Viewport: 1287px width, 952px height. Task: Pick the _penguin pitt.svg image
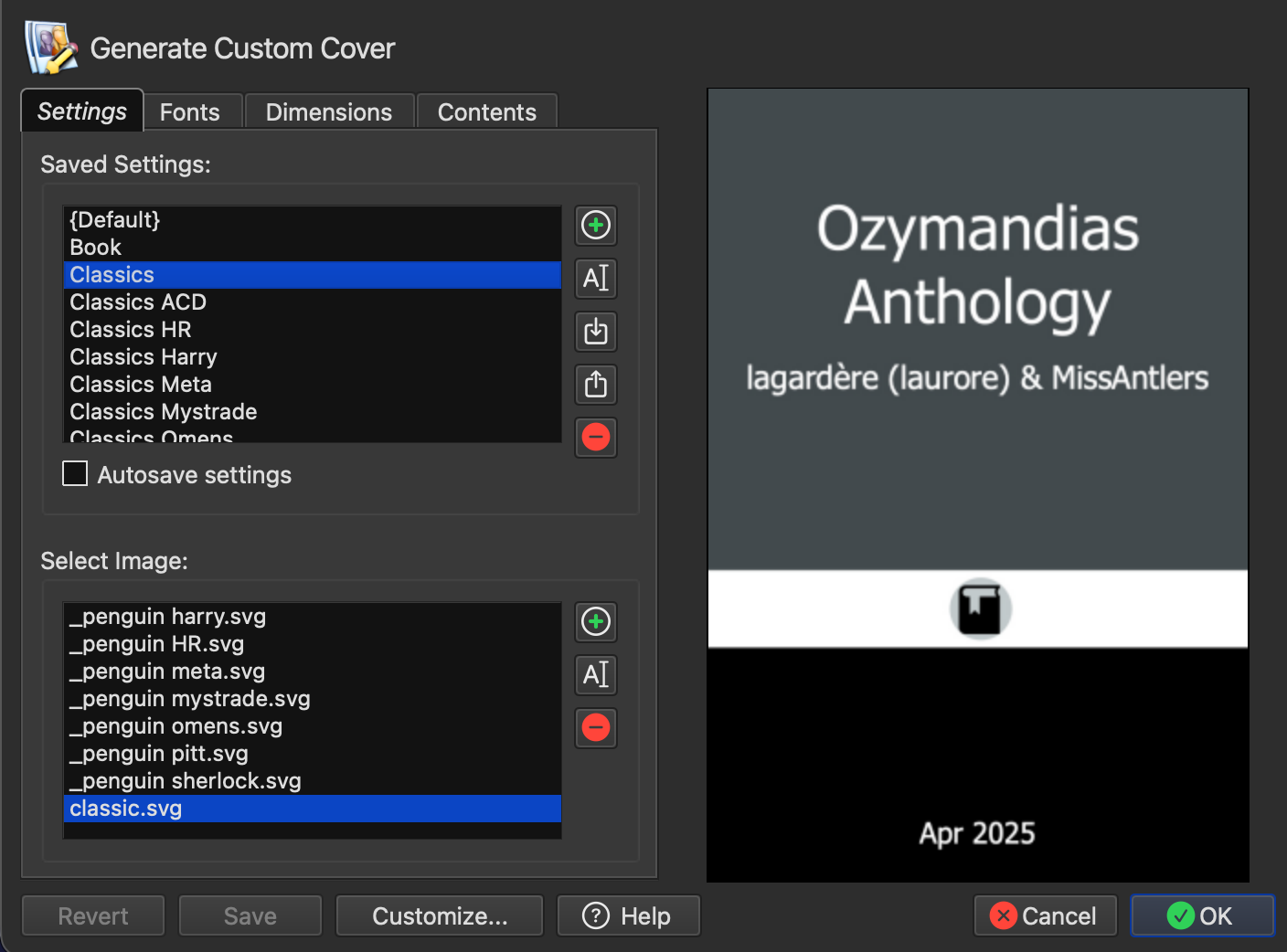(313, 754)
